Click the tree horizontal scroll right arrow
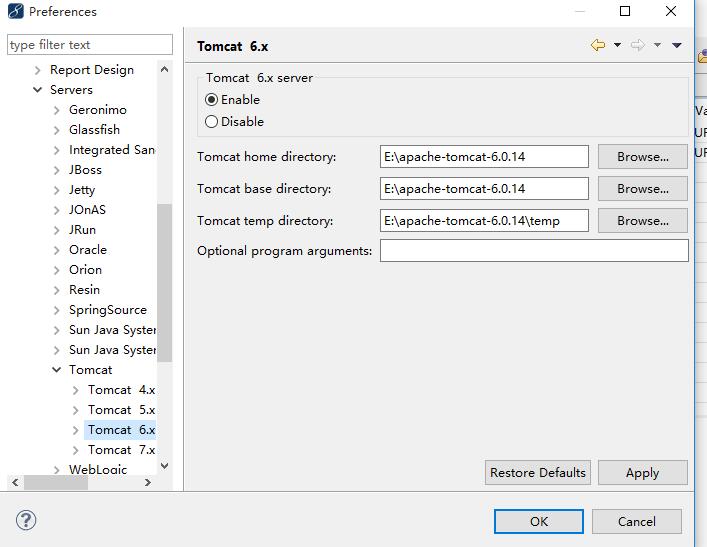Viewport: 707px width, 547px height. tap(148, 482)
